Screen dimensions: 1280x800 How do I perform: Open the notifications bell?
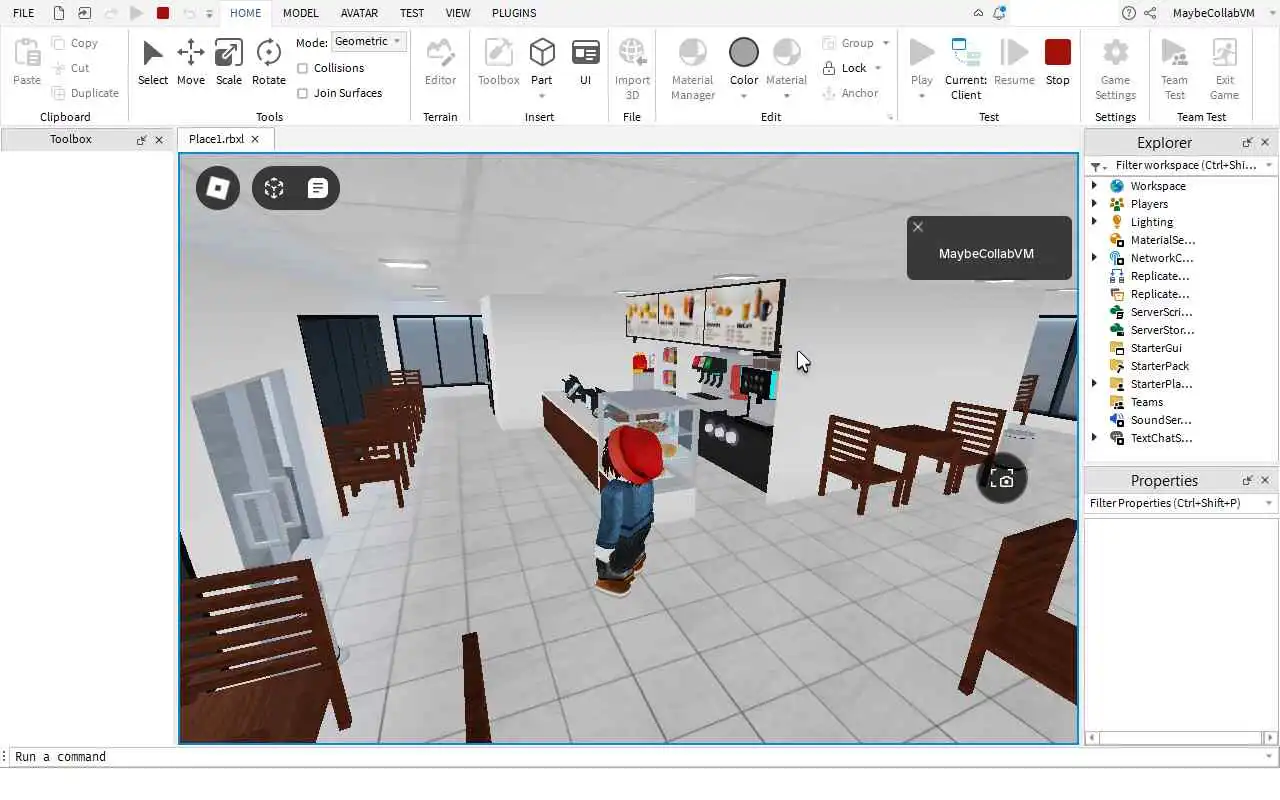[999, 13]
